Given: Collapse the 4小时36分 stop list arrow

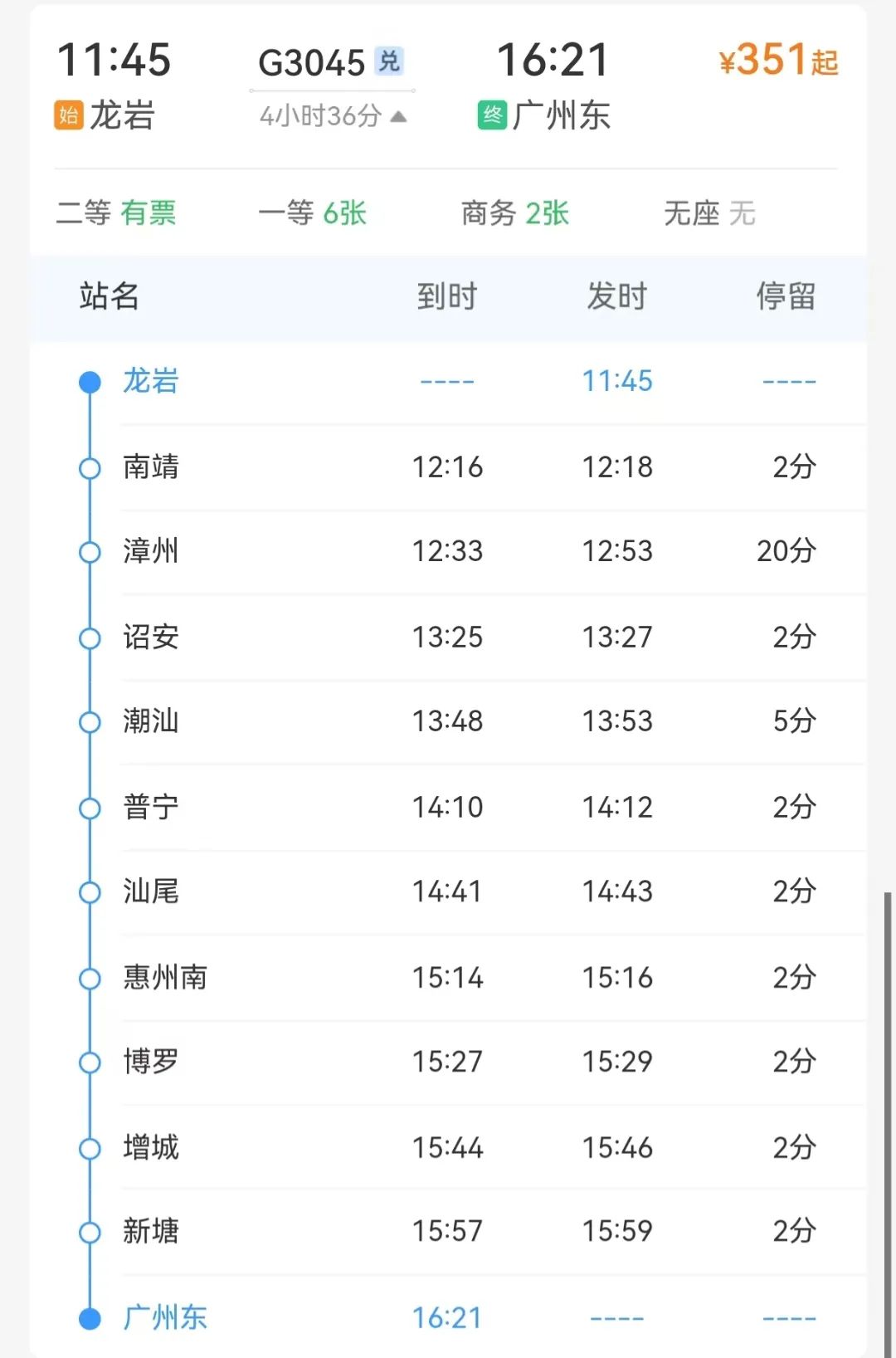Looking at the screenshot, I should point(398,116).
